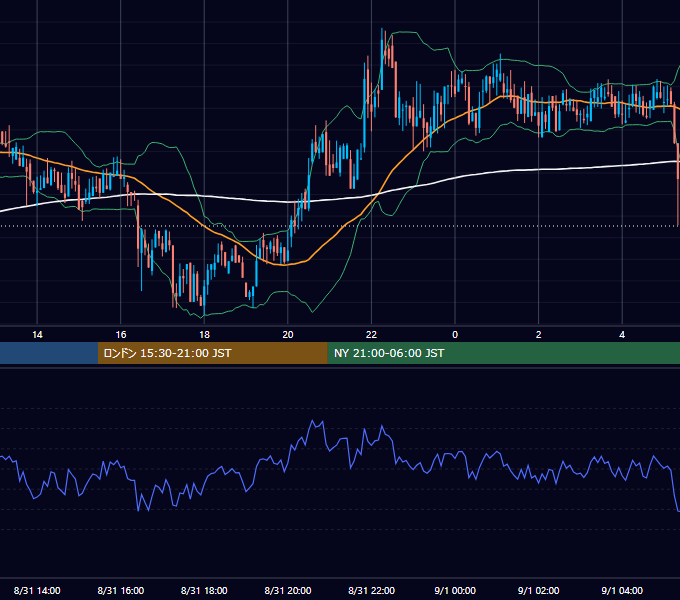Click the blue session bar before ロンドン
The height and width of the screenshot is (600, 680).
pyautogui.click(x=49, y=353)
